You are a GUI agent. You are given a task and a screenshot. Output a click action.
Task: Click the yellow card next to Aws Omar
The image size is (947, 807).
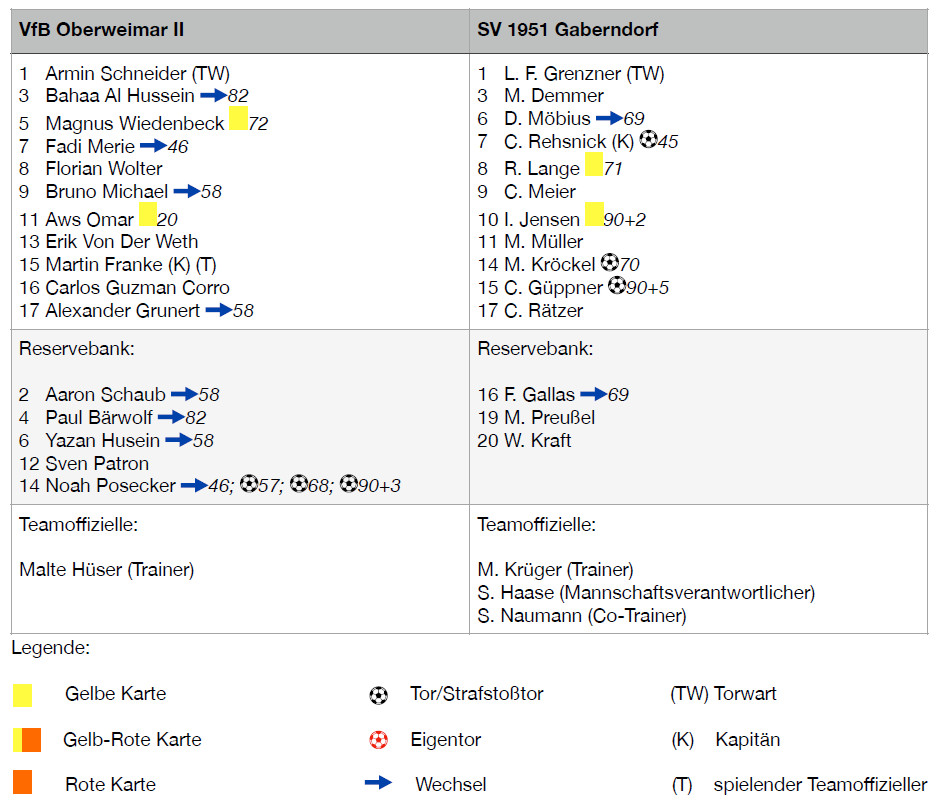pos(148,214)
